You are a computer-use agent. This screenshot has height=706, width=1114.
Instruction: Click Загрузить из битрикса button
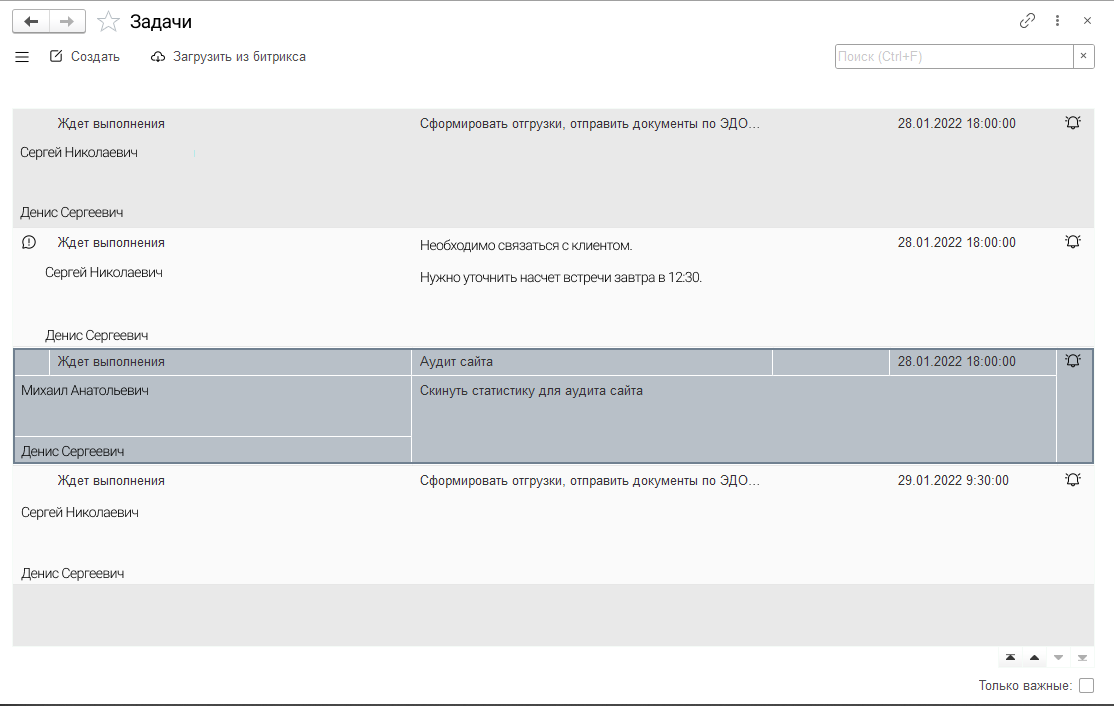pyautogui.click(x=228, y=57)
